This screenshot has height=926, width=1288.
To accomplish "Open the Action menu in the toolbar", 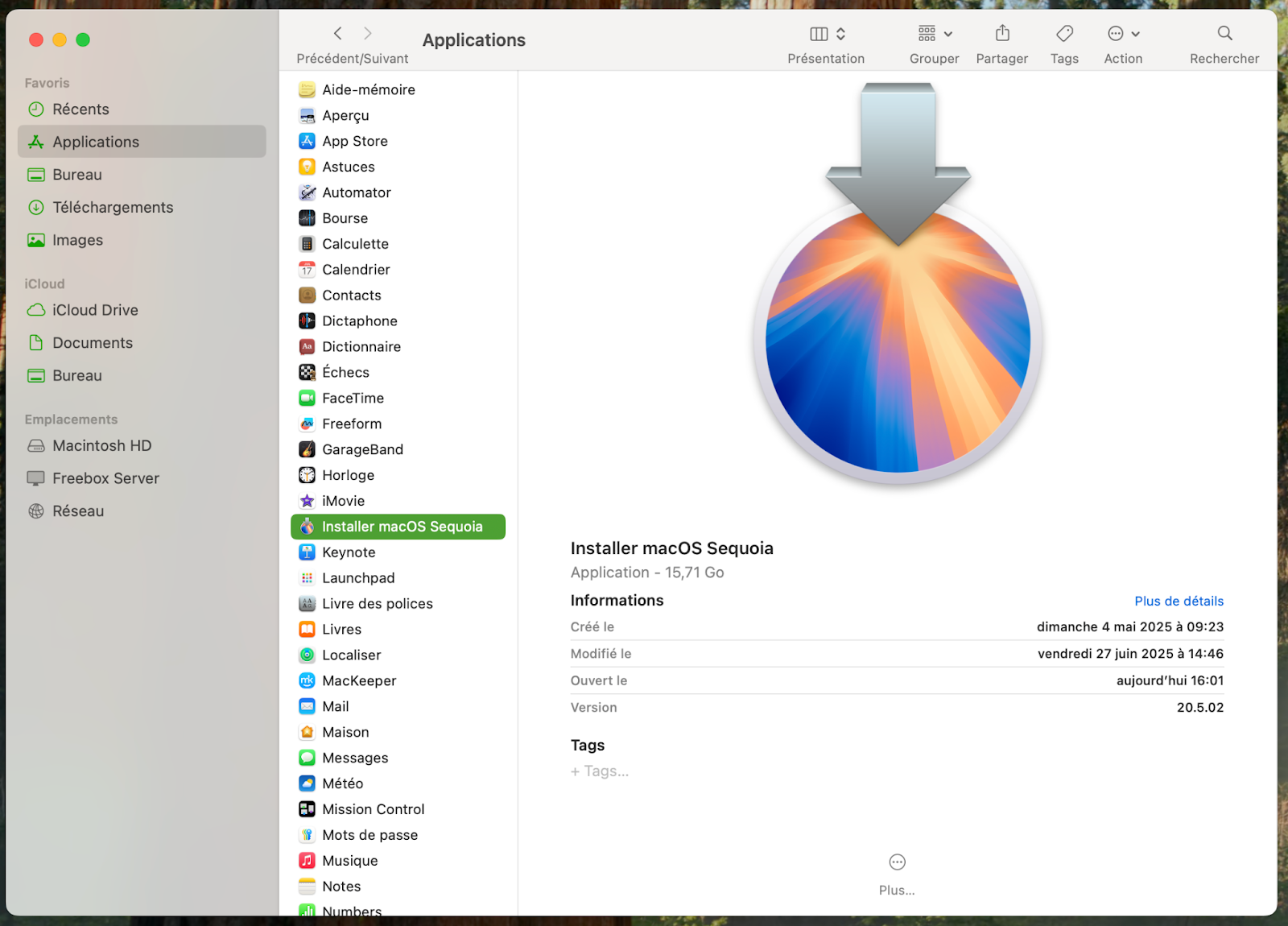I will coord(1122,34).
